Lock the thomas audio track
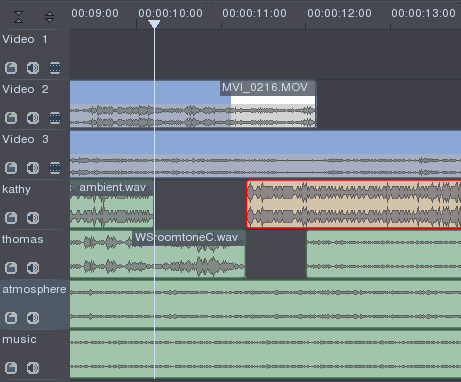Image resolution: width=461 pixels, height=382 pixels. pos(11,268)
